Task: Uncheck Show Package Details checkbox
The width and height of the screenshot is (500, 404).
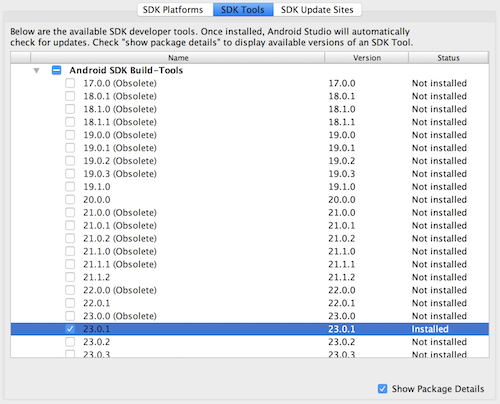Action: click(383, 389)
